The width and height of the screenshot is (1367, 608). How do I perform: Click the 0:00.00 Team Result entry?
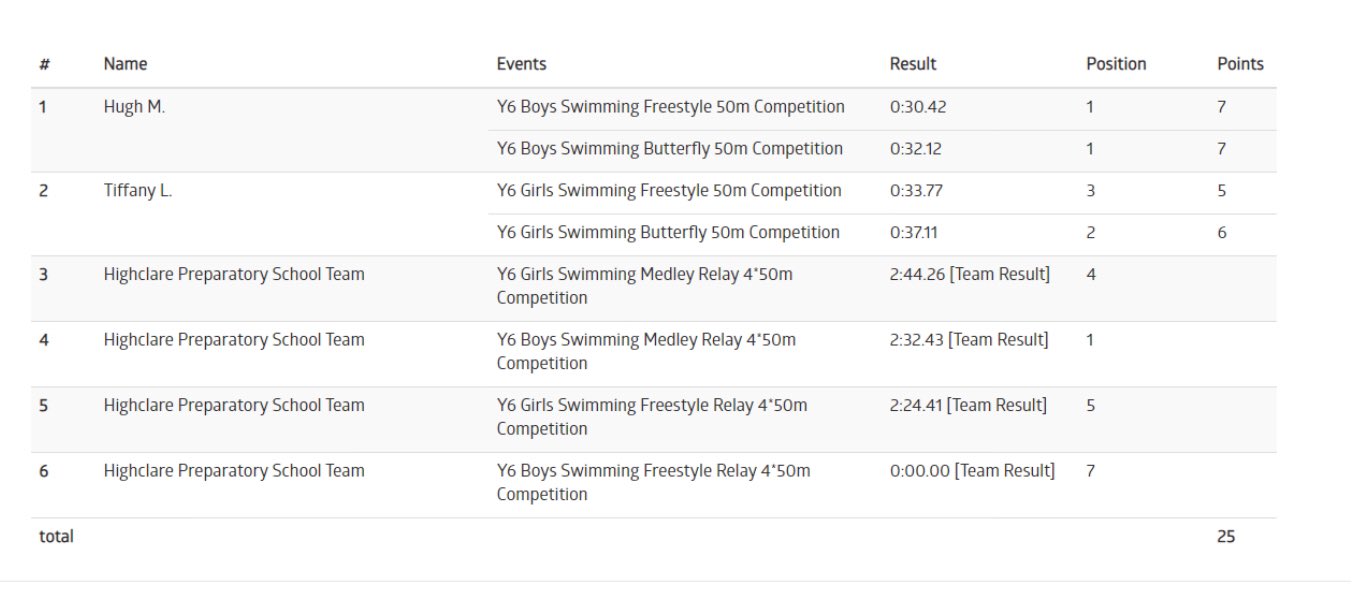coord(972,471)
